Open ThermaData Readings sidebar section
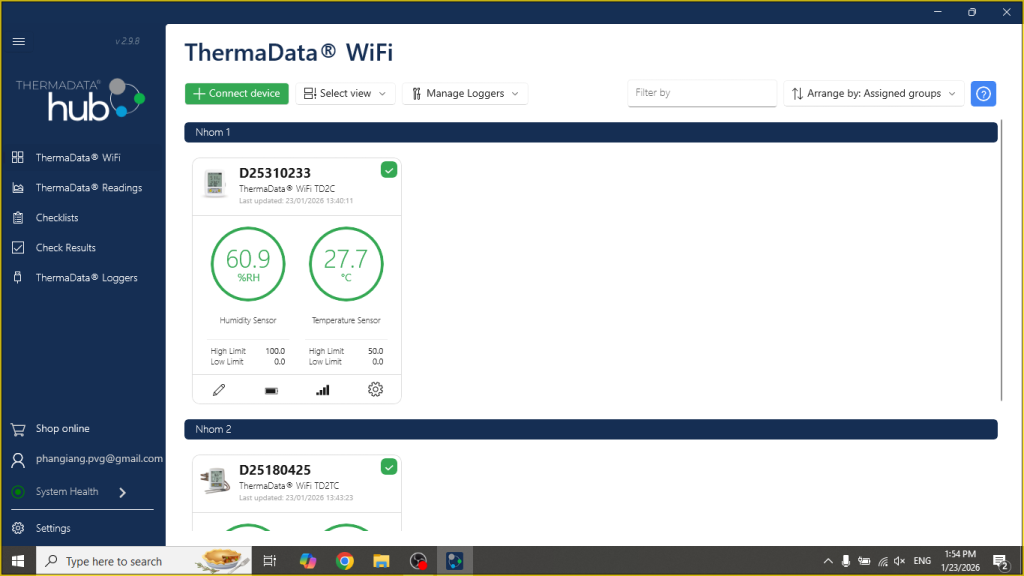Viewport: 1024px width, 576px height. click(89, 187)
